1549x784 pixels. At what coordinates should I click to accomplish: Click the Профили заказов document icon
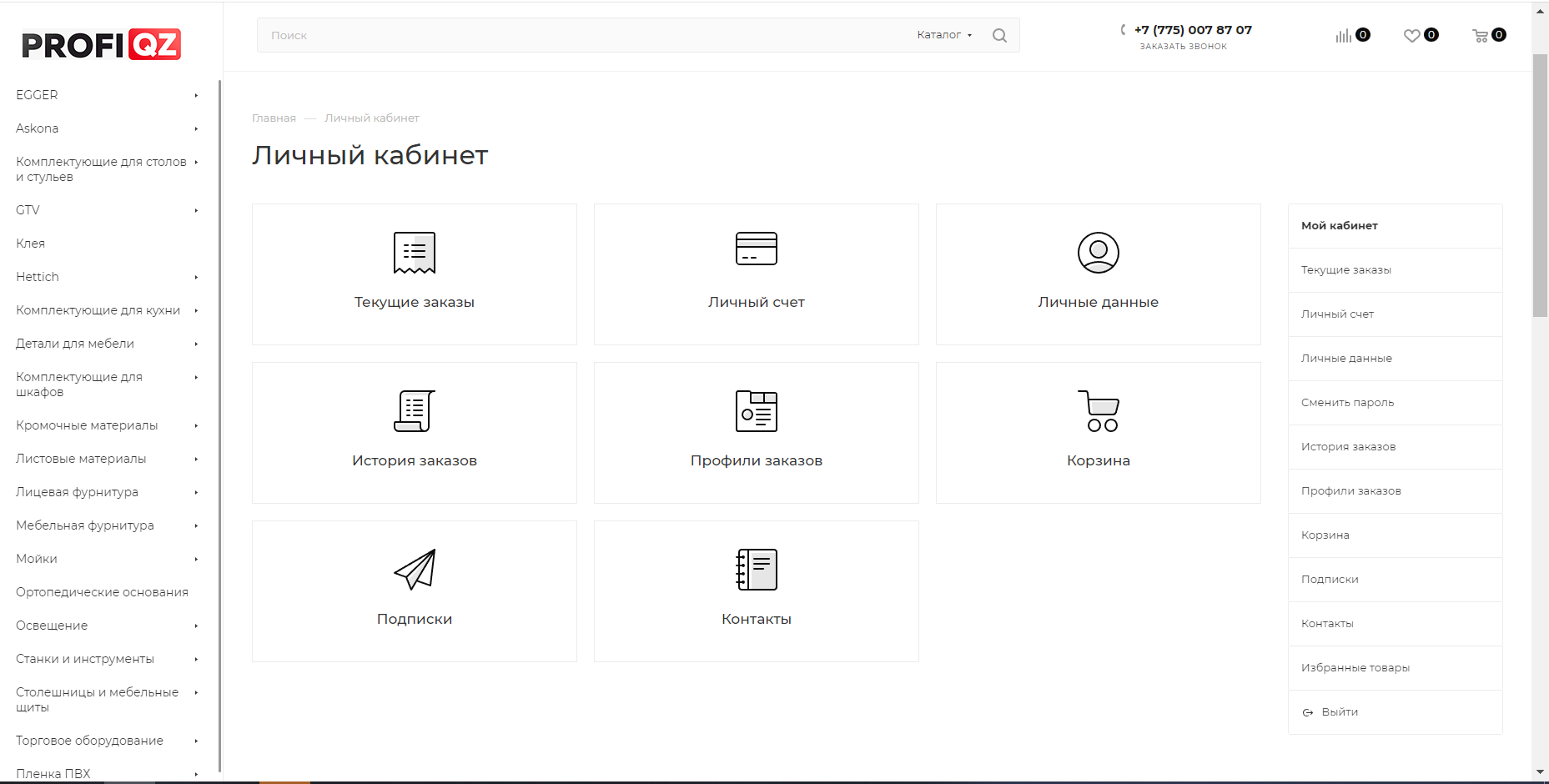point(757,411)
